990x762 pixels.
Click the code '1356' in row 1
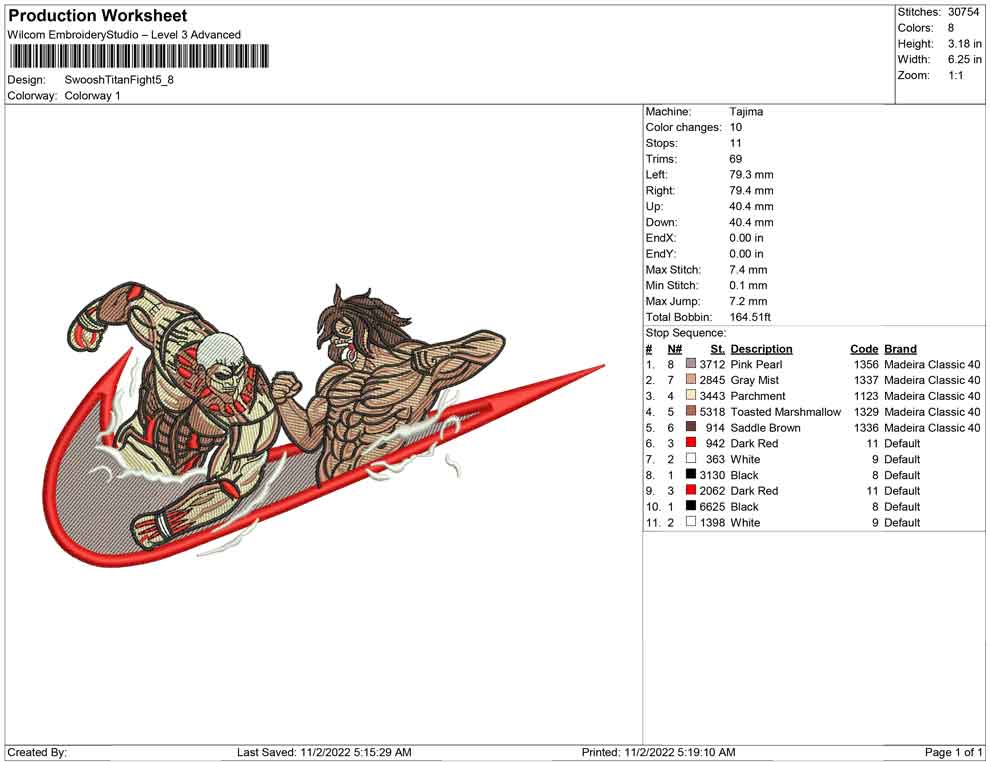[x=866, y=364]
